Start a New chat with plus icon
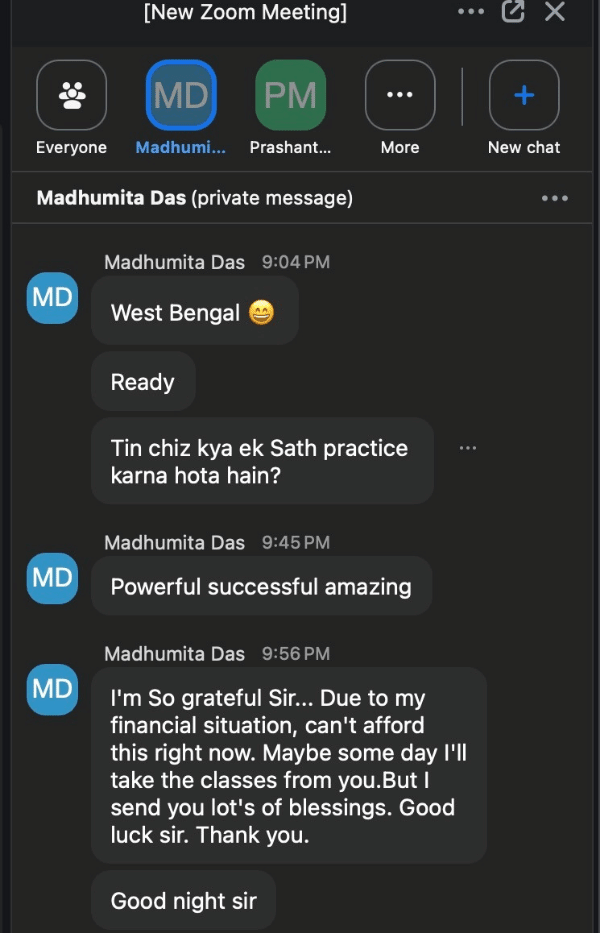 [524, 96]
